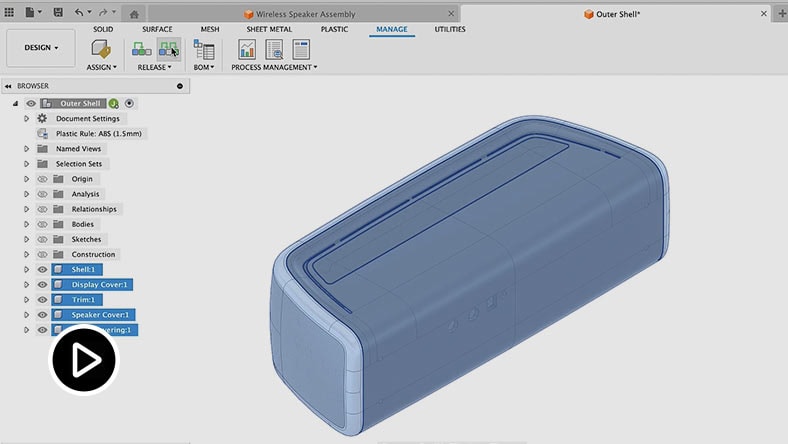Click the RELEASE menu label
The height and width of the screenshot is (444, 788).
click(154, 67)
